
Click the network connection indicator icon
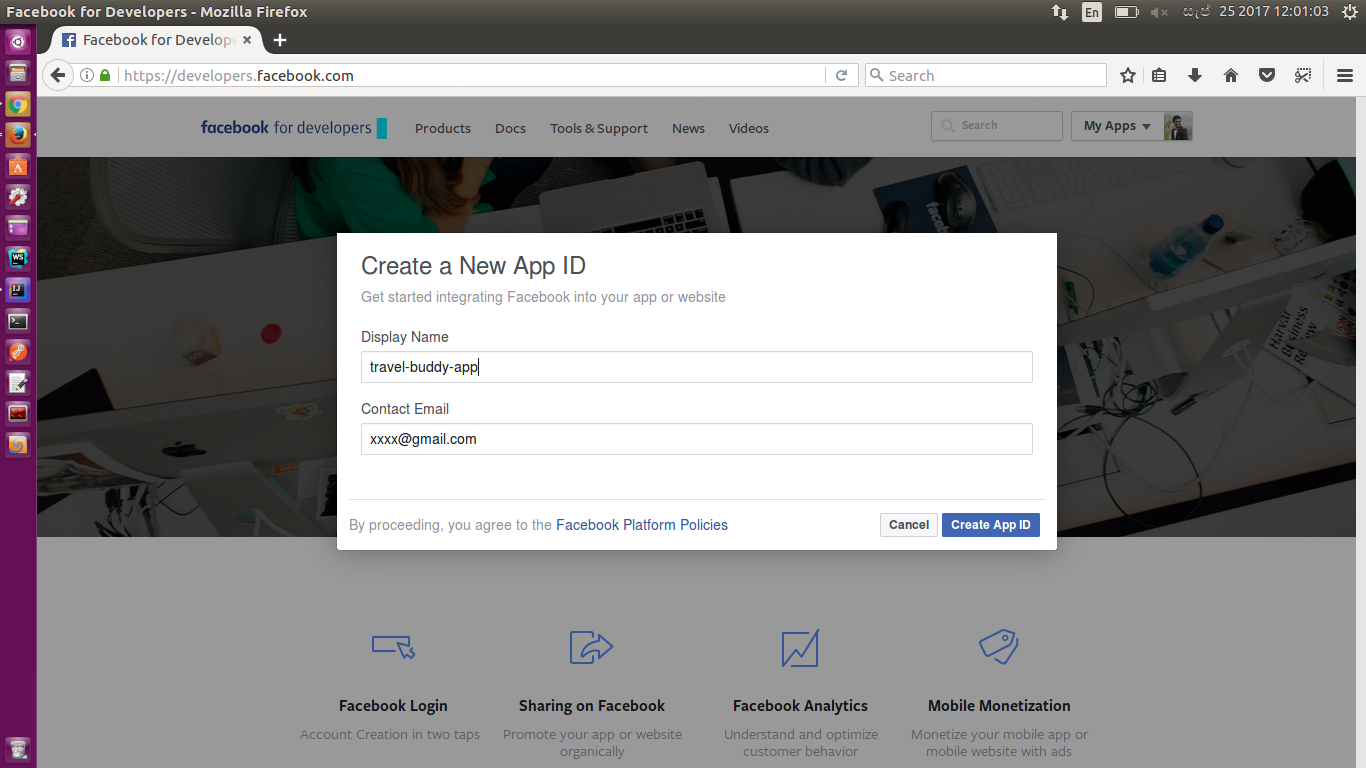point(1060,12)
